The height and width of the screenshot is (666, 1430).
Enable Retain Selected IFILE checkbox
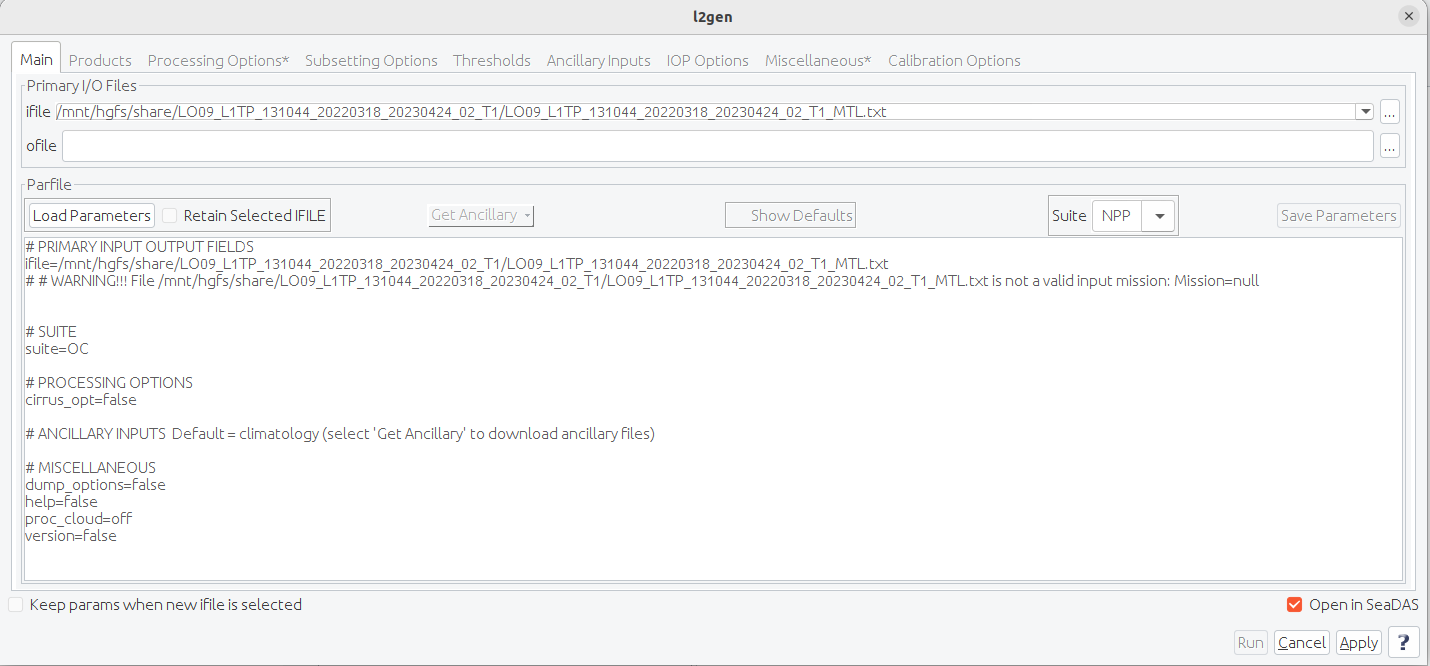click(x=170, y=215)
